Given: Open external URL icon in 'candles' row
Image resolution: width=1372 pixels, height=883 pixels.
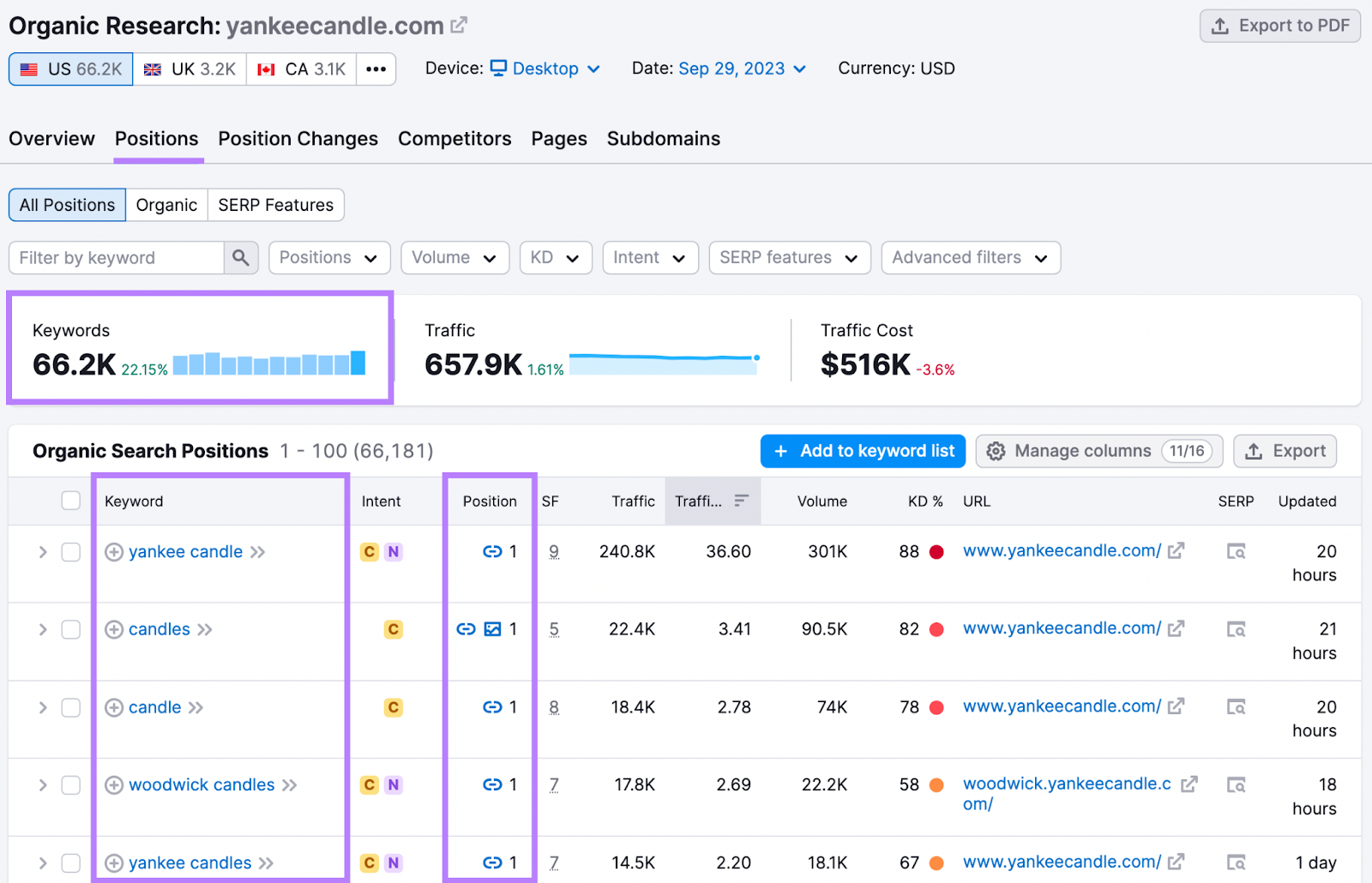Looking at the screenshot, I should click(x=1176, y=628).
